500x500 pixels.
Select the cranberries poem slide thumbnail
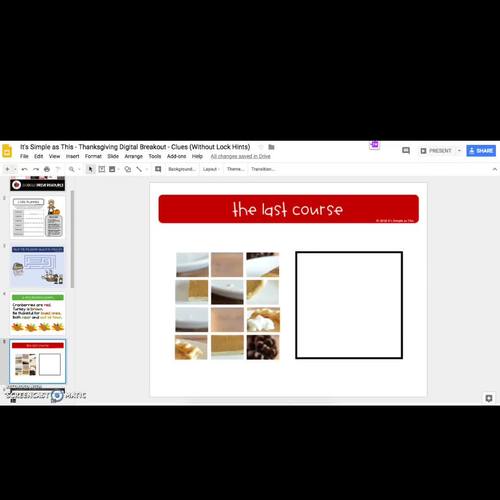click(38, 314)
